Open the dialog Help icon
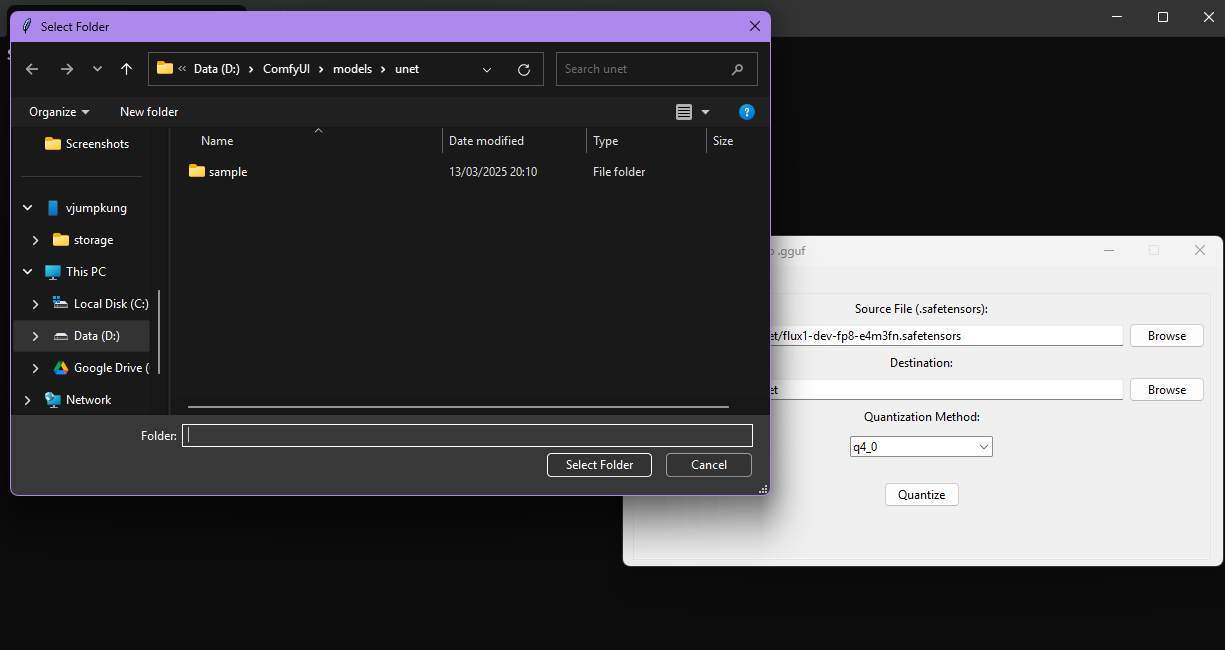 [746, 112]
